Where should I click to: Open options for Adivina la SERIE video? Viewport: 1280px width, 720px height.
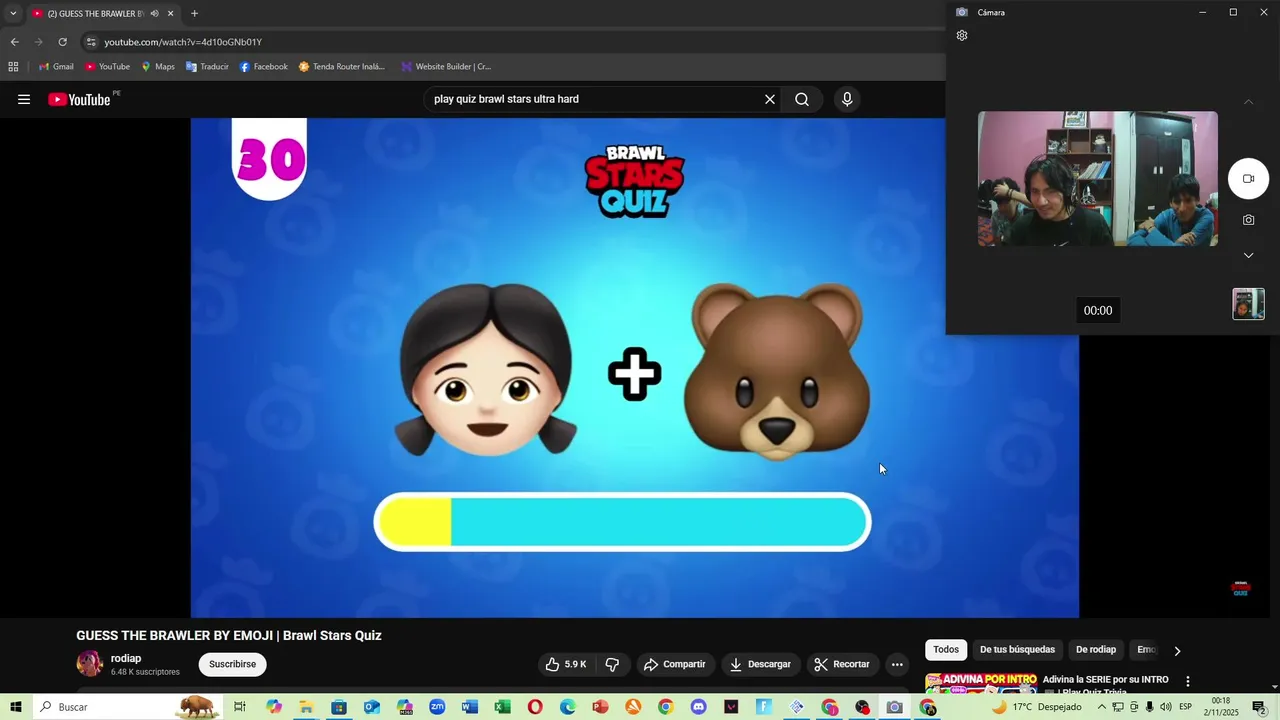(x=1188, y=681)
